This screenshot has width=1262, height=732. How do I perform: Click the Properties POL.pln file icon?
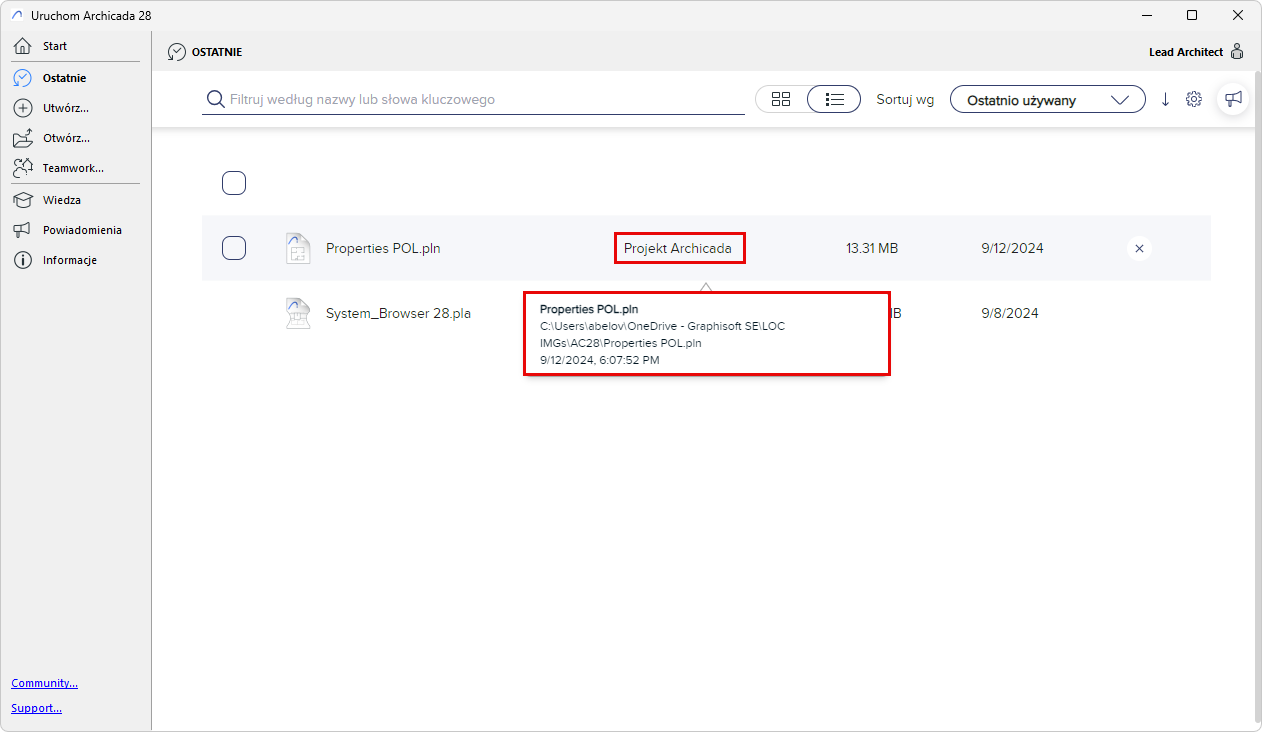[298, 248]
